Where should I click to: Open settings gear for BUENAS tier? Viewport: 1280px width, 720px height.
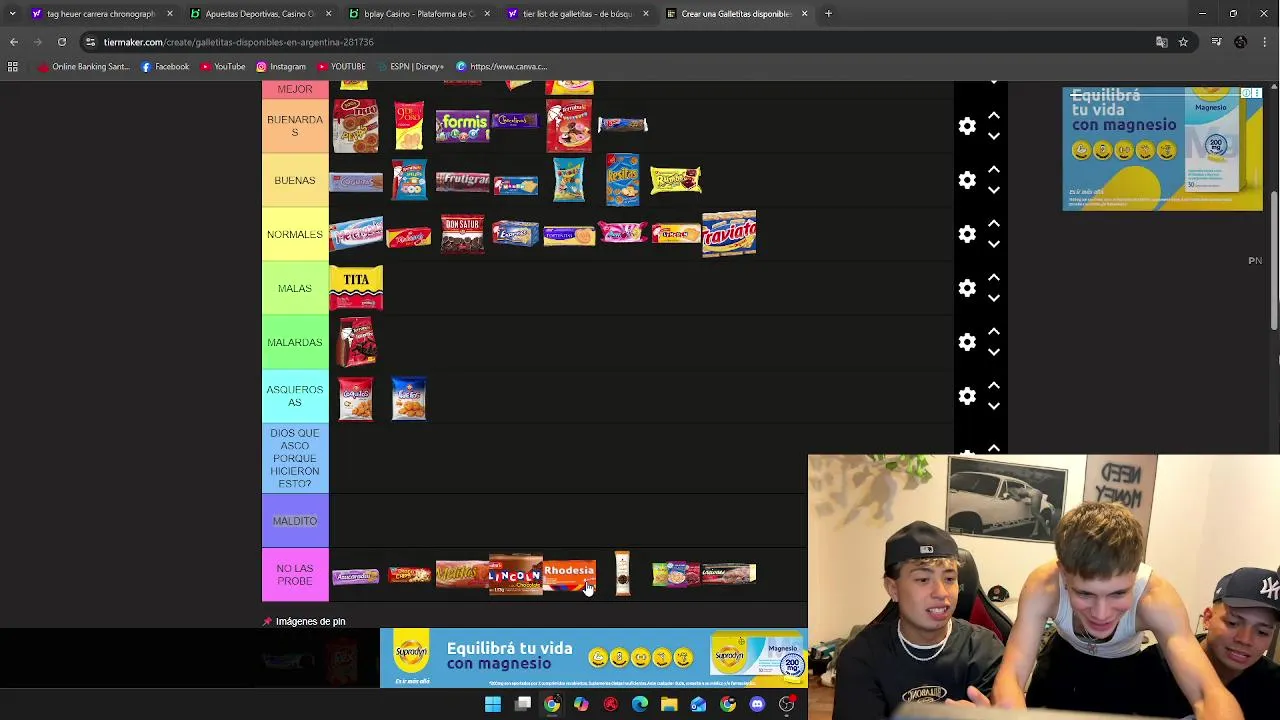pyautogui.click(x=967, y=180)
